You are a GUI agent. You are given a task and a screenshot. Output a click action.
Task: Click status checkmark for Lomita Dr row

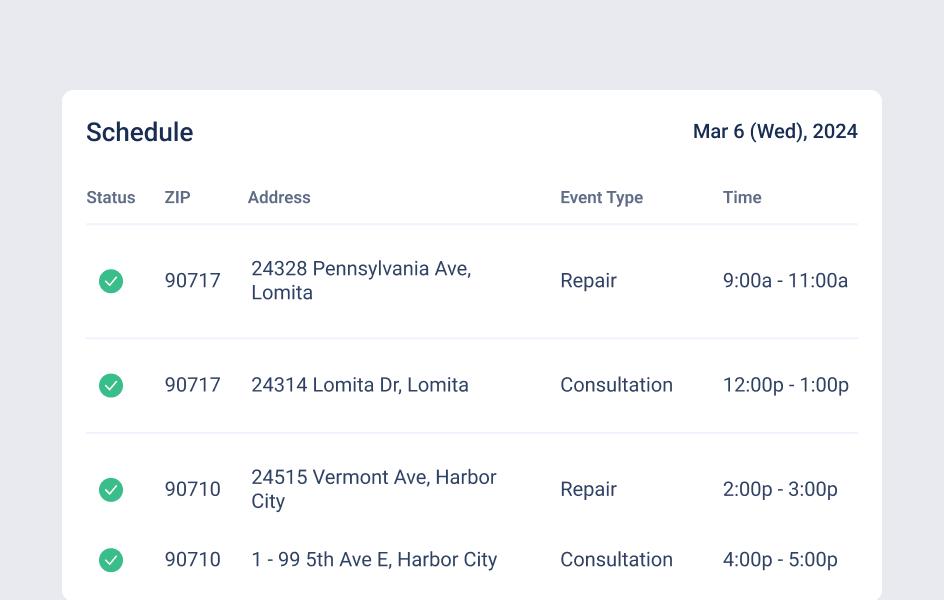tap(111, 385)
